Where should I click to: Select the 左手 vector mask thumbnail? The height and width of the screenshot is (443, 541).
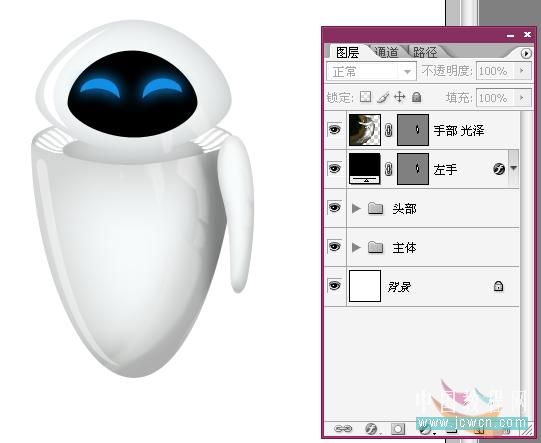pyautogui.click(x=413, y=169)
